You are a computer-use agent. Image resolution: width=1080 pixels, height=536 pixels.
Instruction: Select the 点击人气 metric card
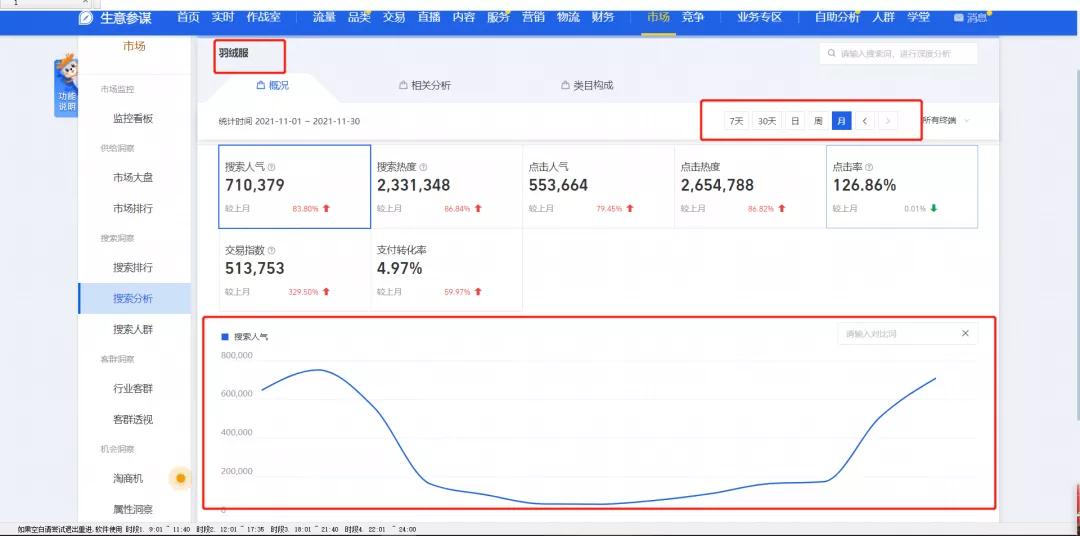coord(599,187)
